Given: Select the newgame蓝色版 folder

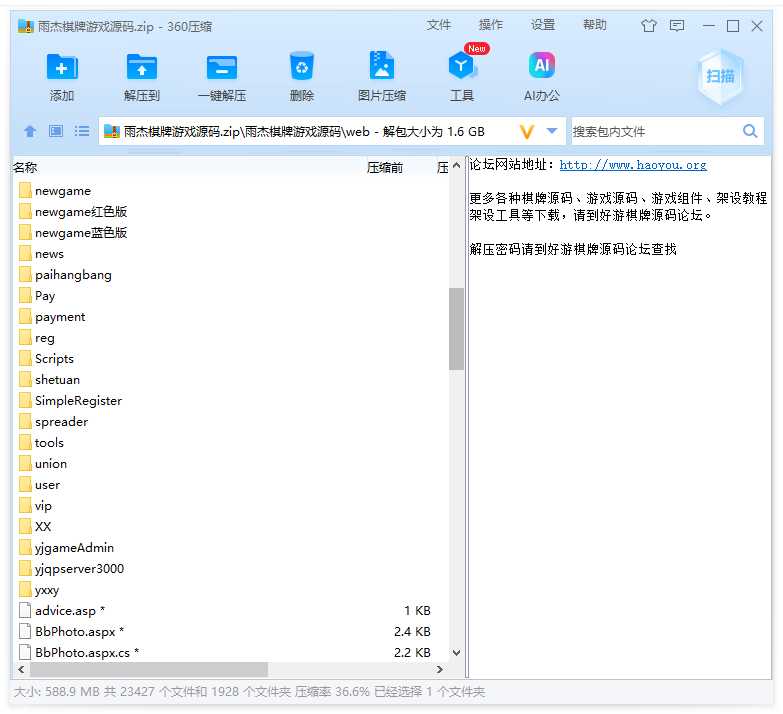Looking at the screenshot, I should (73, 233).
